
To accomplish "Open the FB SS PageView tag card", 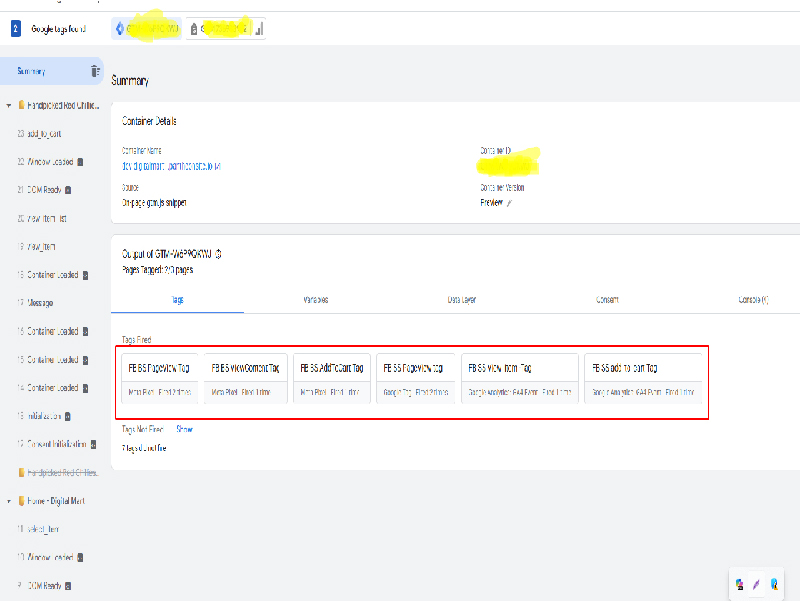I will [x=415, y=379].
